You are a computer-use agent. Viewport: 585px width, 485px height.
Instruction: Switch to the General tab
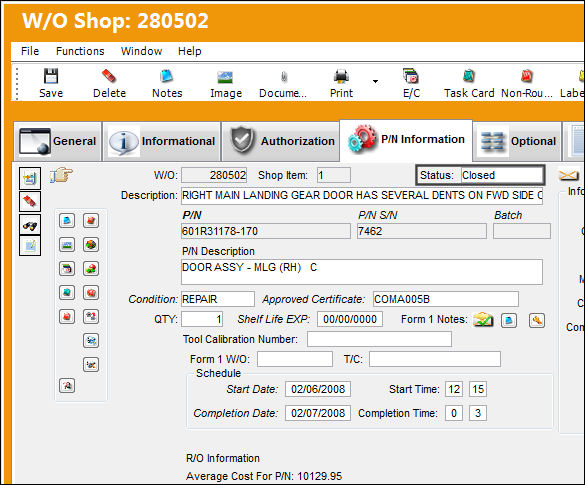pyautogui.click(x=58, y=141)
